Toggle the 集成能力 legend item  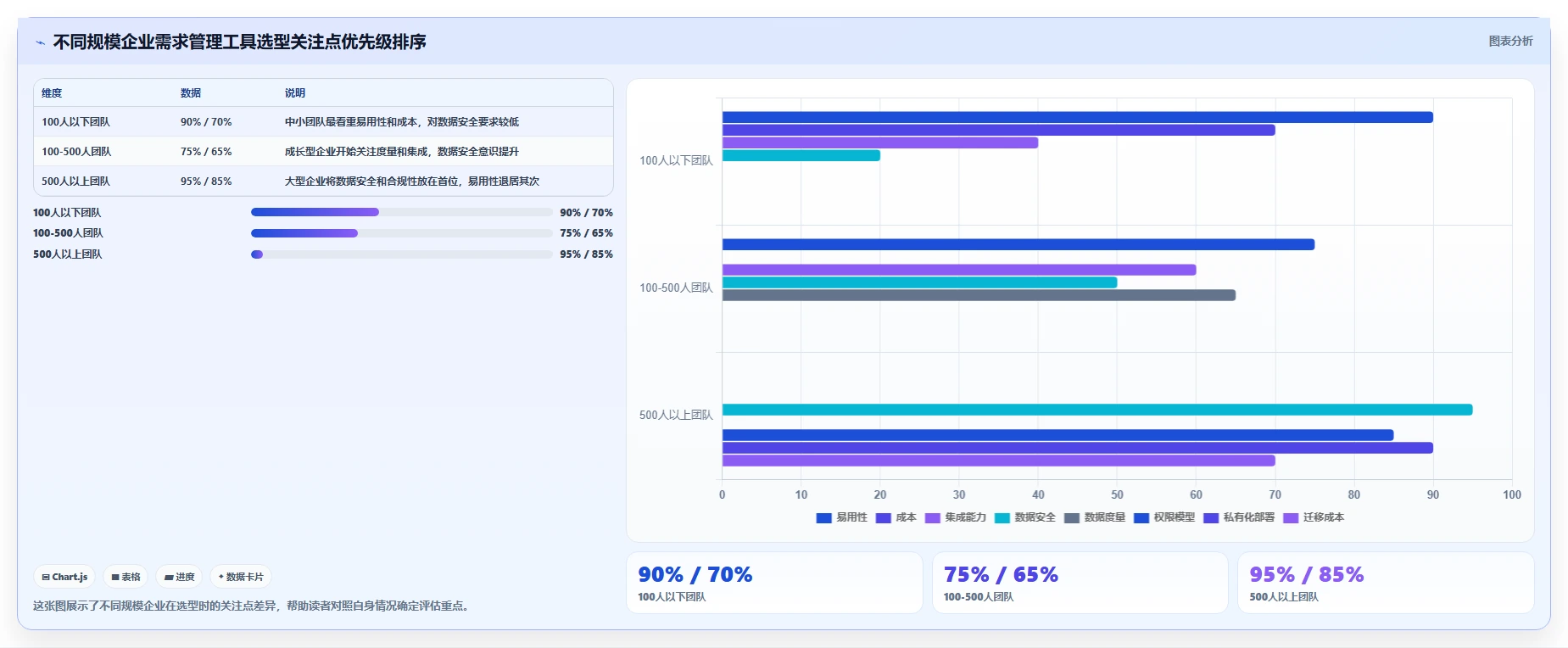[955, 517]
